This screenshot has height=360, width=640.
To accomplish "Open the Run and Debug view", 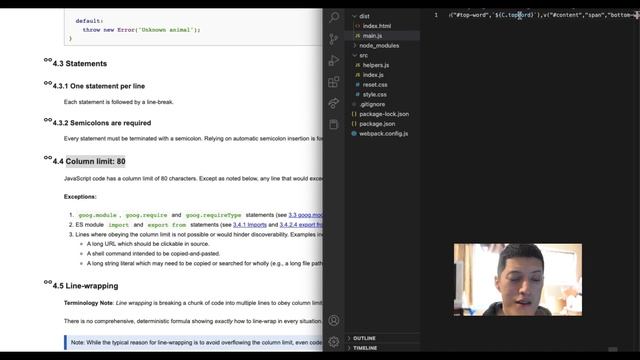I will pos(334,60).
